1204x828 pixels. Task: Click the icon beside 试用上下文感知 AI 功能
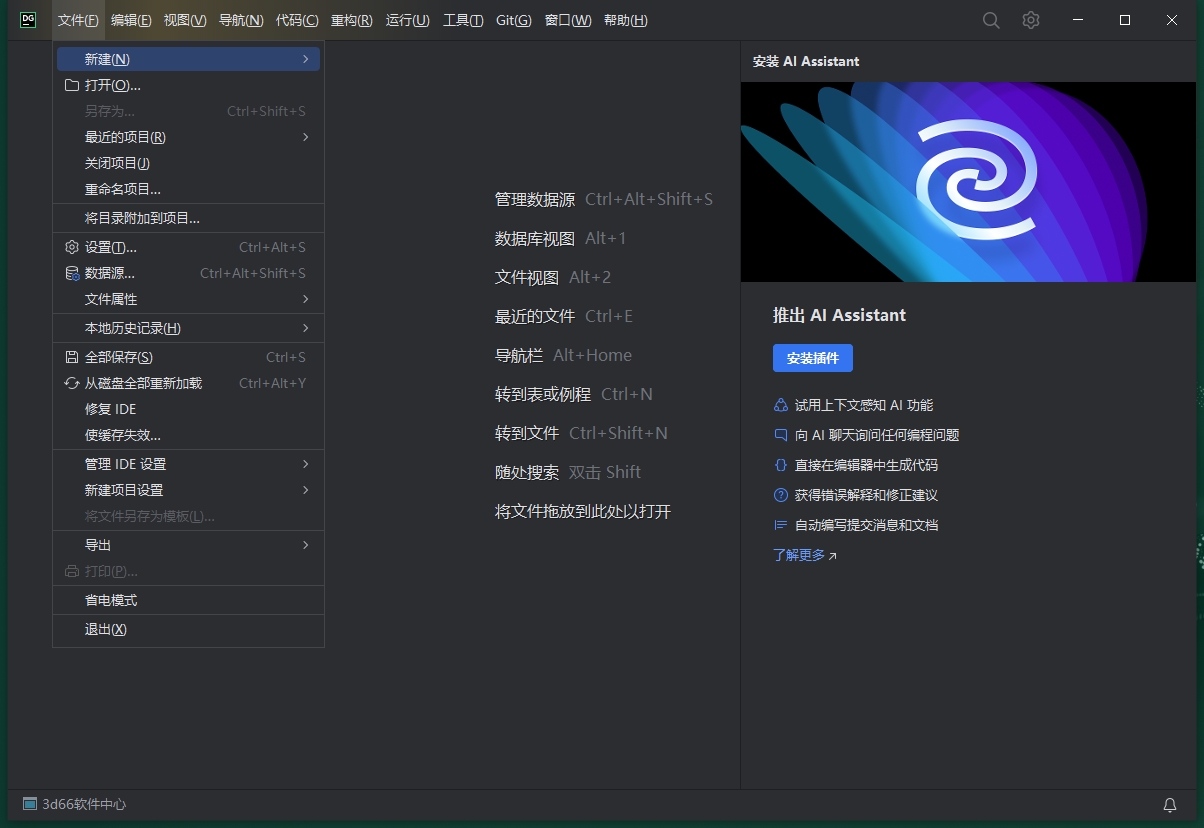coord(781,405)
